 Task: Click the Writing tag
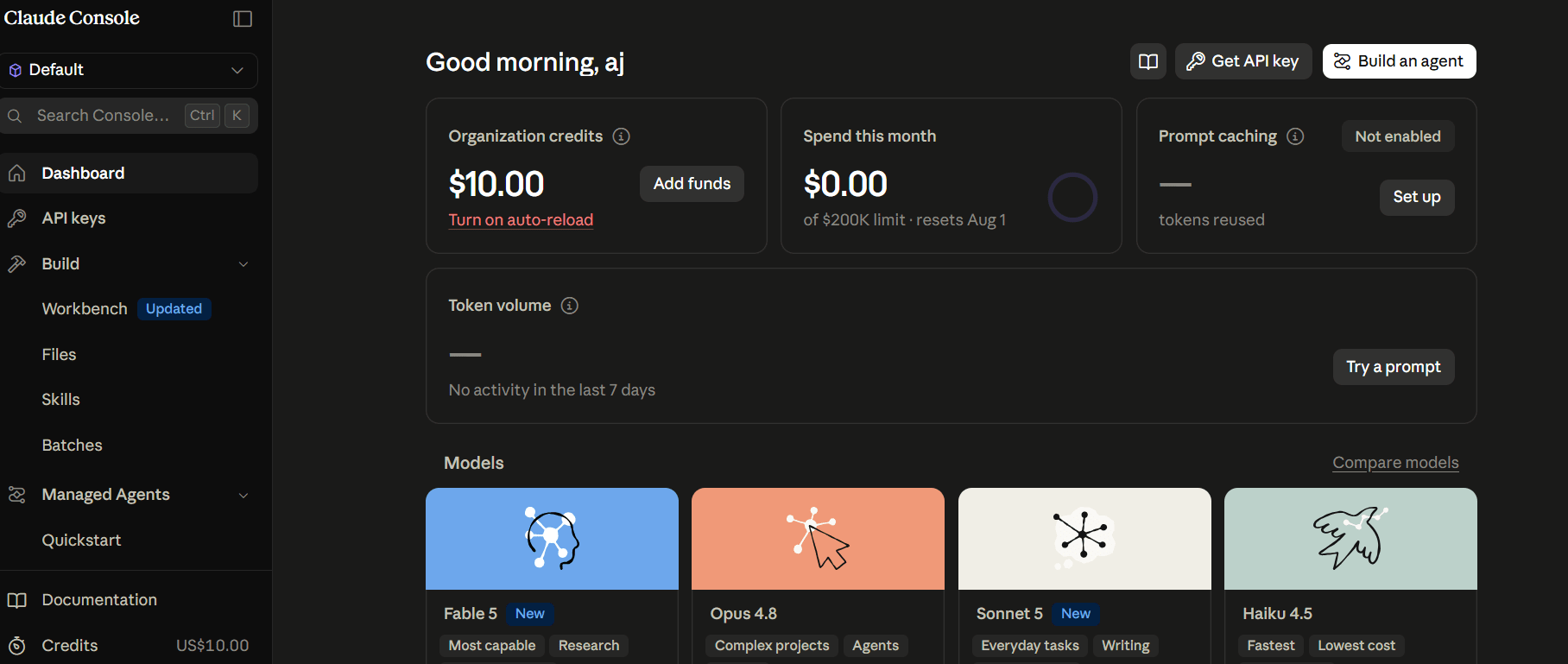coord(1126,646)
